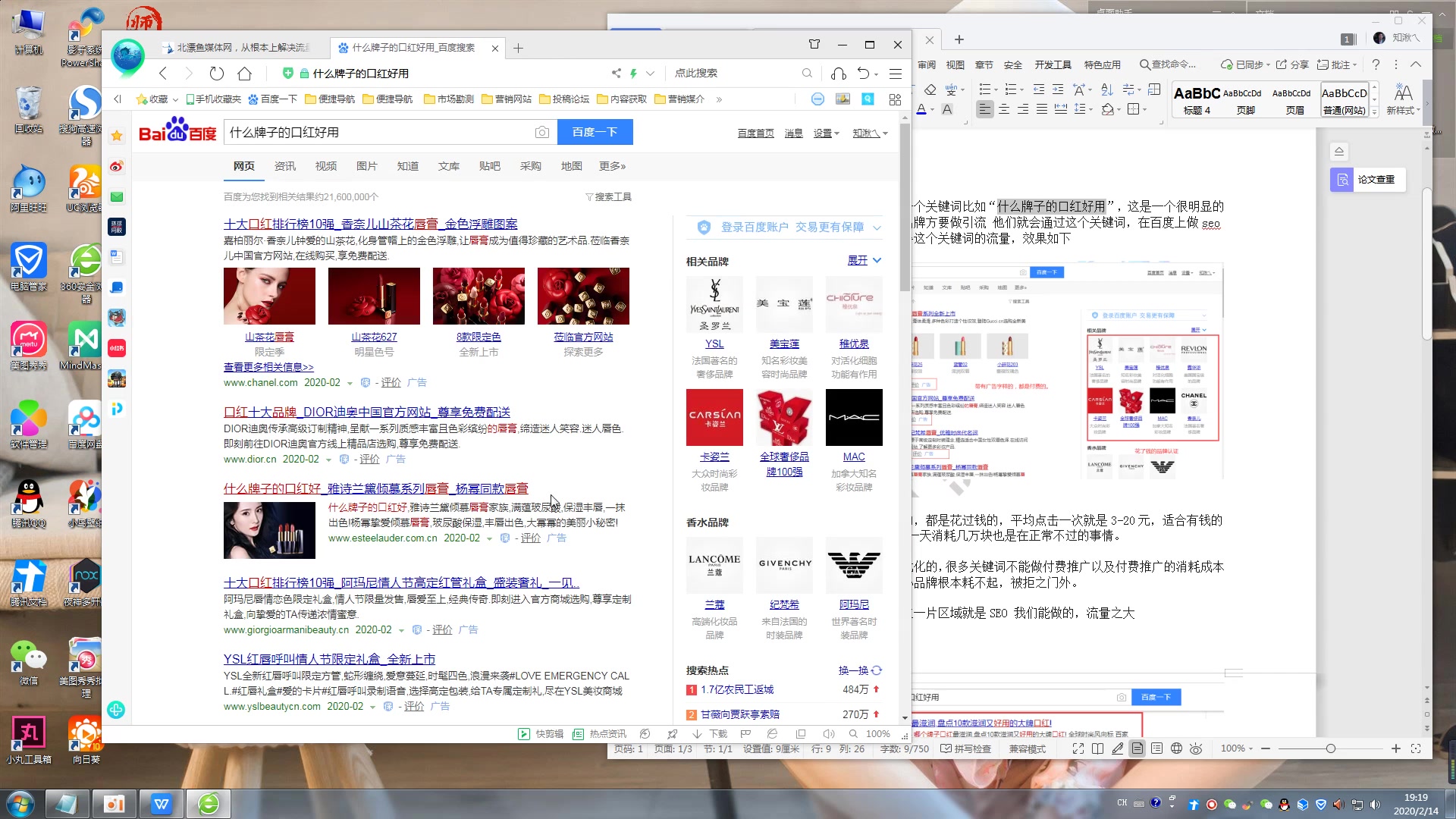1456x819 pixels.
Task: Click the 换一换 hot search refresh link
Action: [860, 670]
